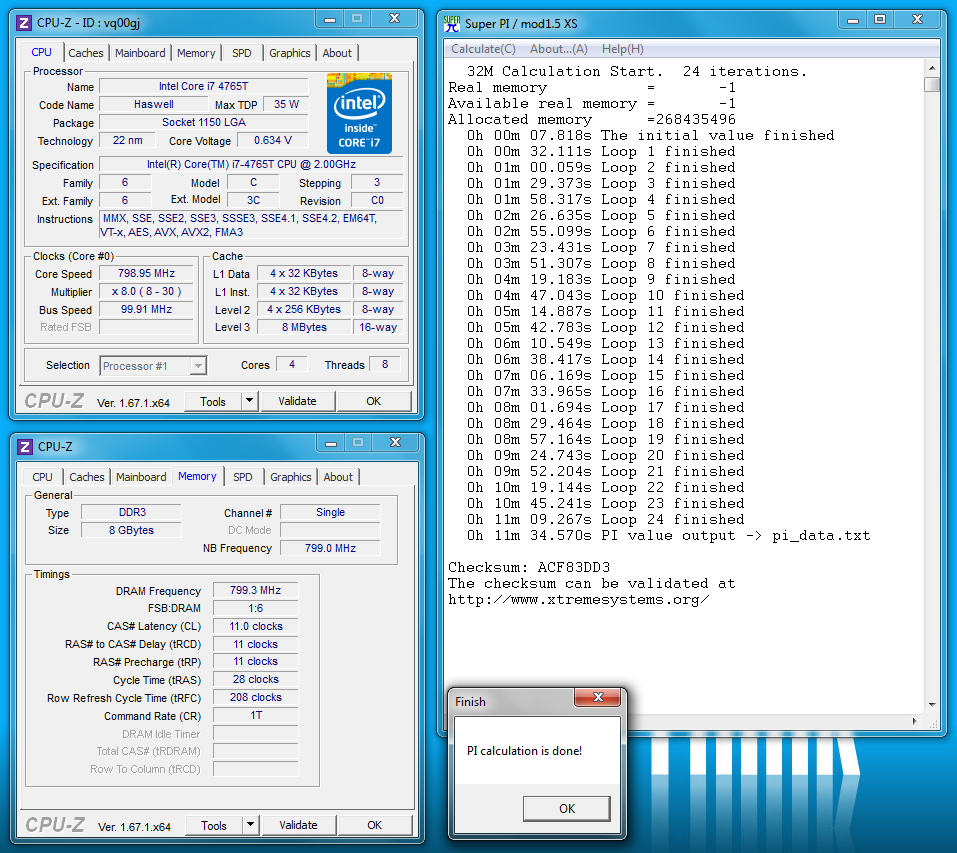The width and height of the screenshot is (957, 853).
Task: Click the Level 3 8 MBytes cache value
Action: 304,327
